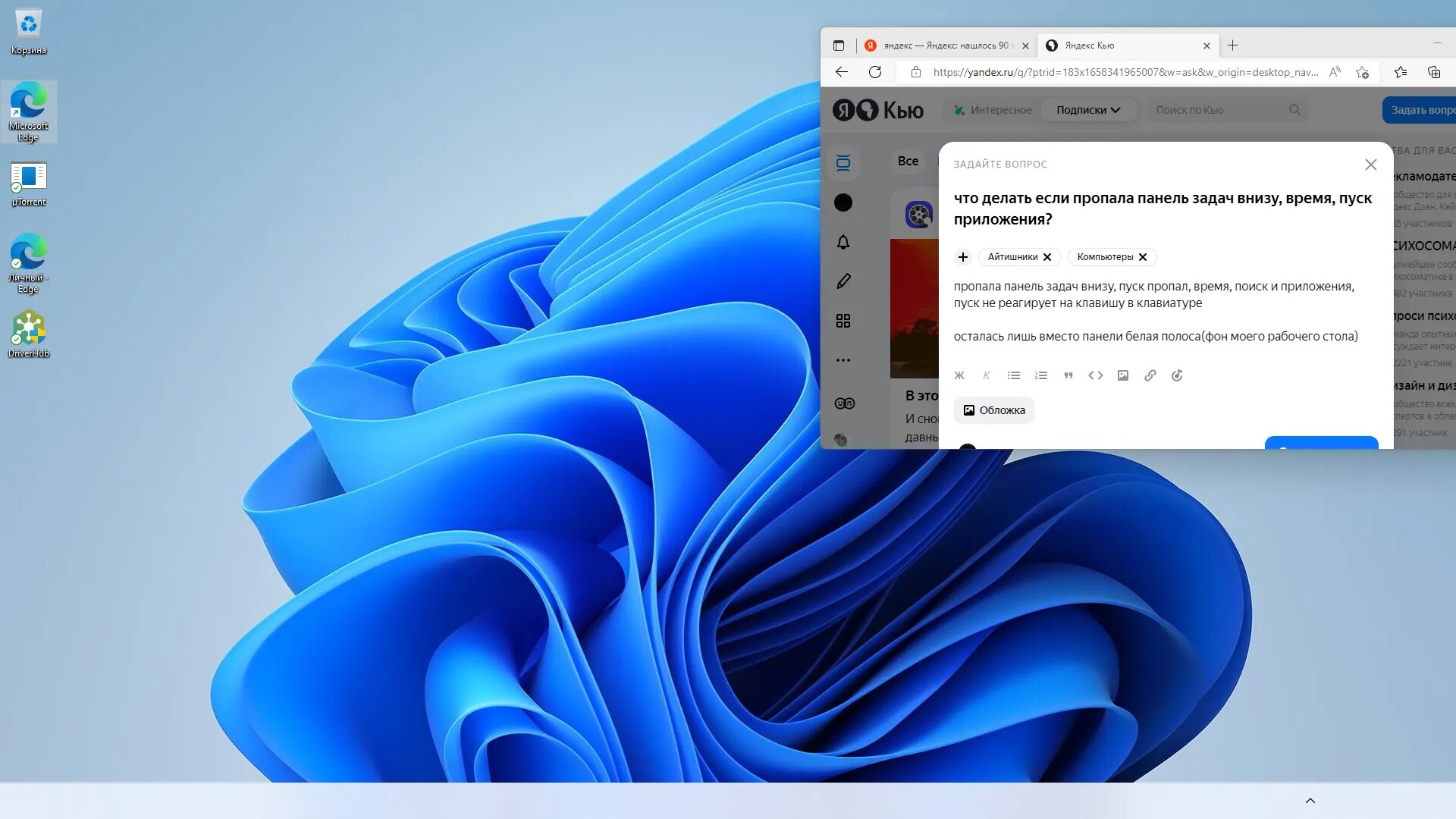Insert a quote block in the editor
The image size is (1456, 819).
1068,375
